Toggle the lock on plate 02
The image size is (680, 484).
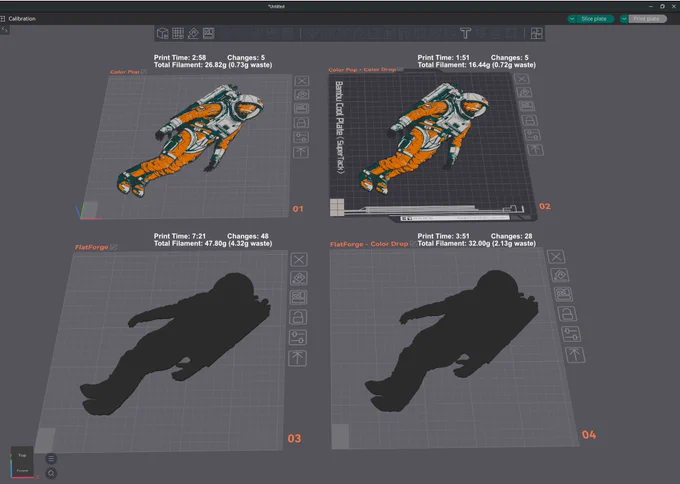[x=530, y=121]
